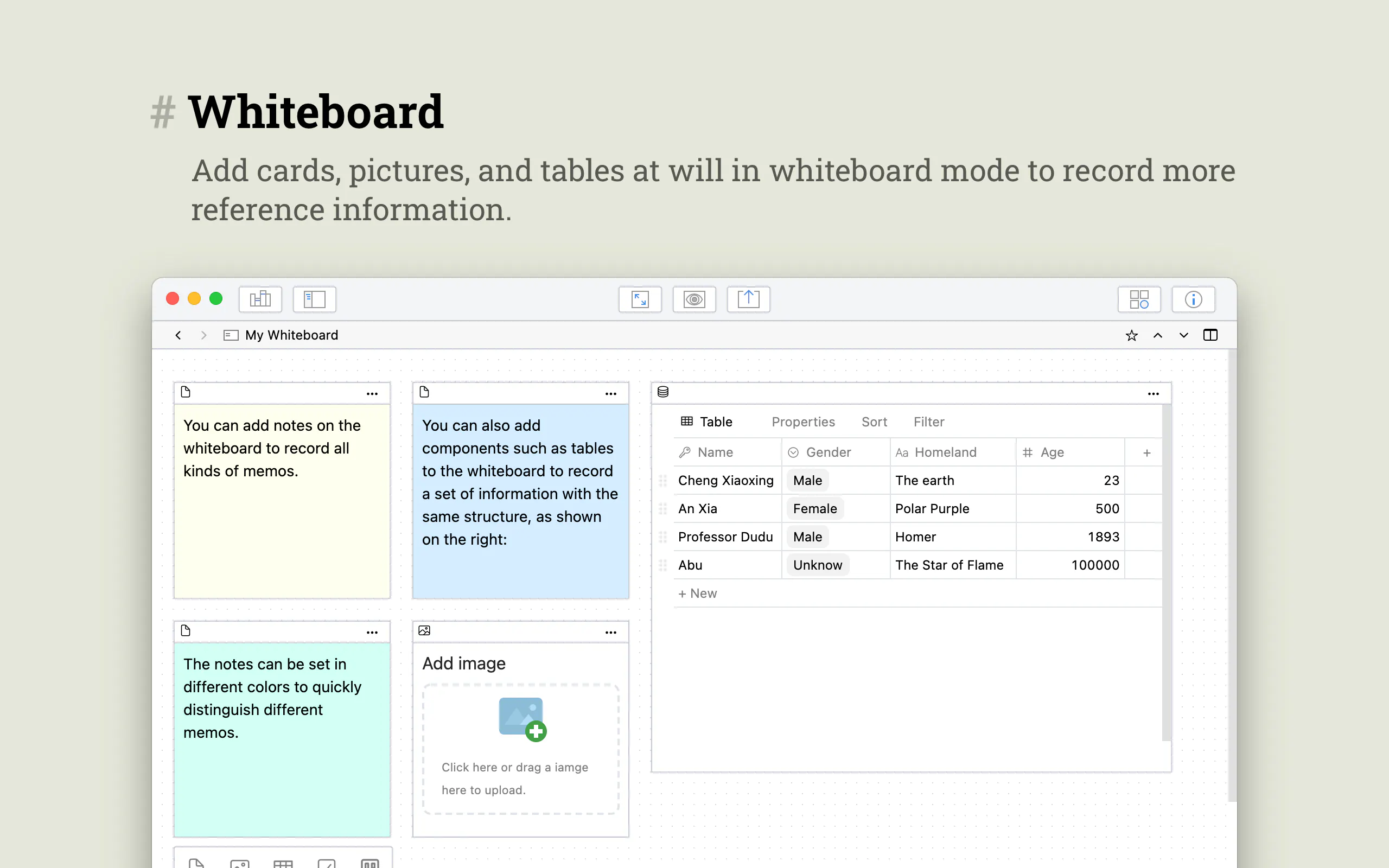Add a new column with plus icon
Screen dimensions: 1389x868
(1146, 453)
